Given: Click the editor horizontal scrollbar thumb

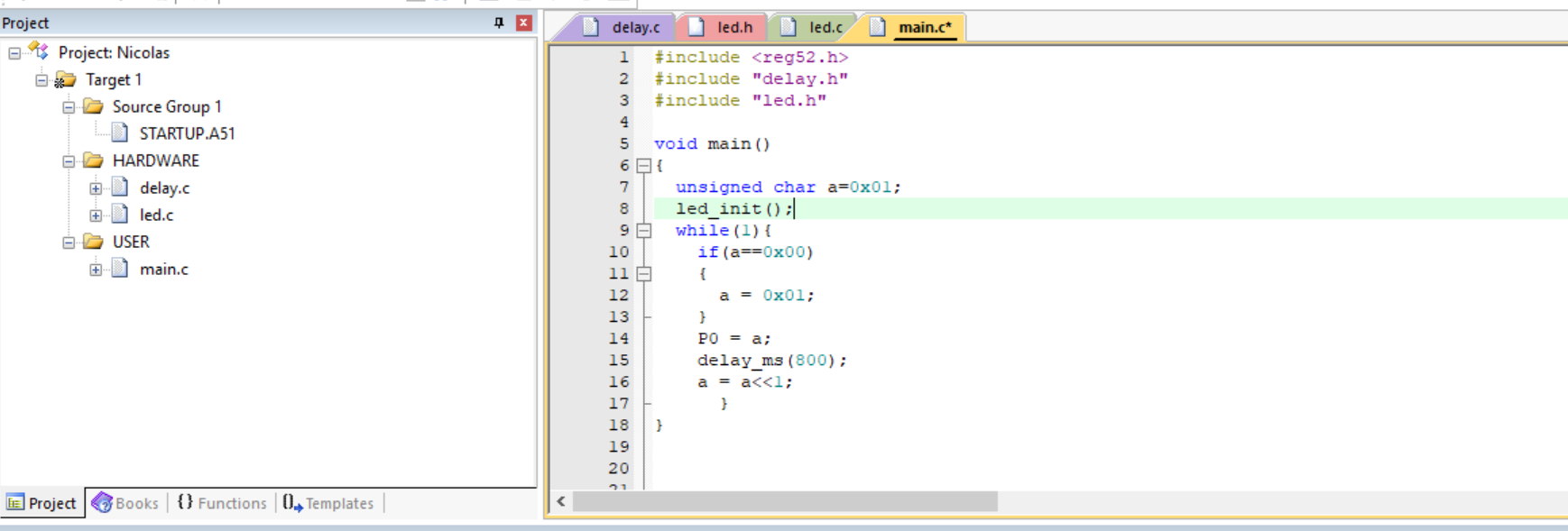Looking at the screenshot, I should tap(785, 501).
